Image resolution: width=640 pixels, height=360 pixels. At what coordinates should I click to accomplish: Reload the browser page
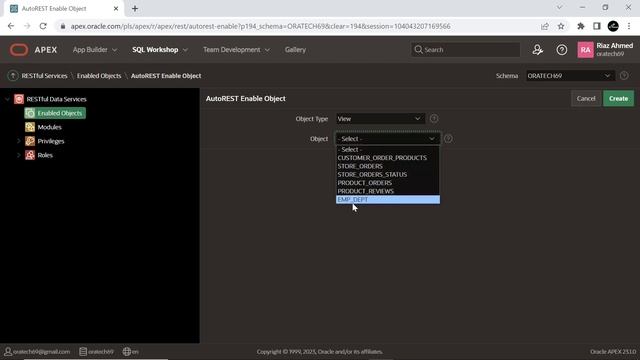tap(43, 26)
